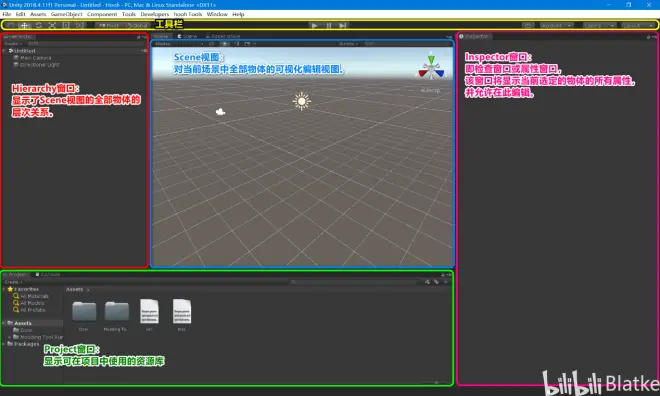Switch to the Inspector tab

pos(475,37)
